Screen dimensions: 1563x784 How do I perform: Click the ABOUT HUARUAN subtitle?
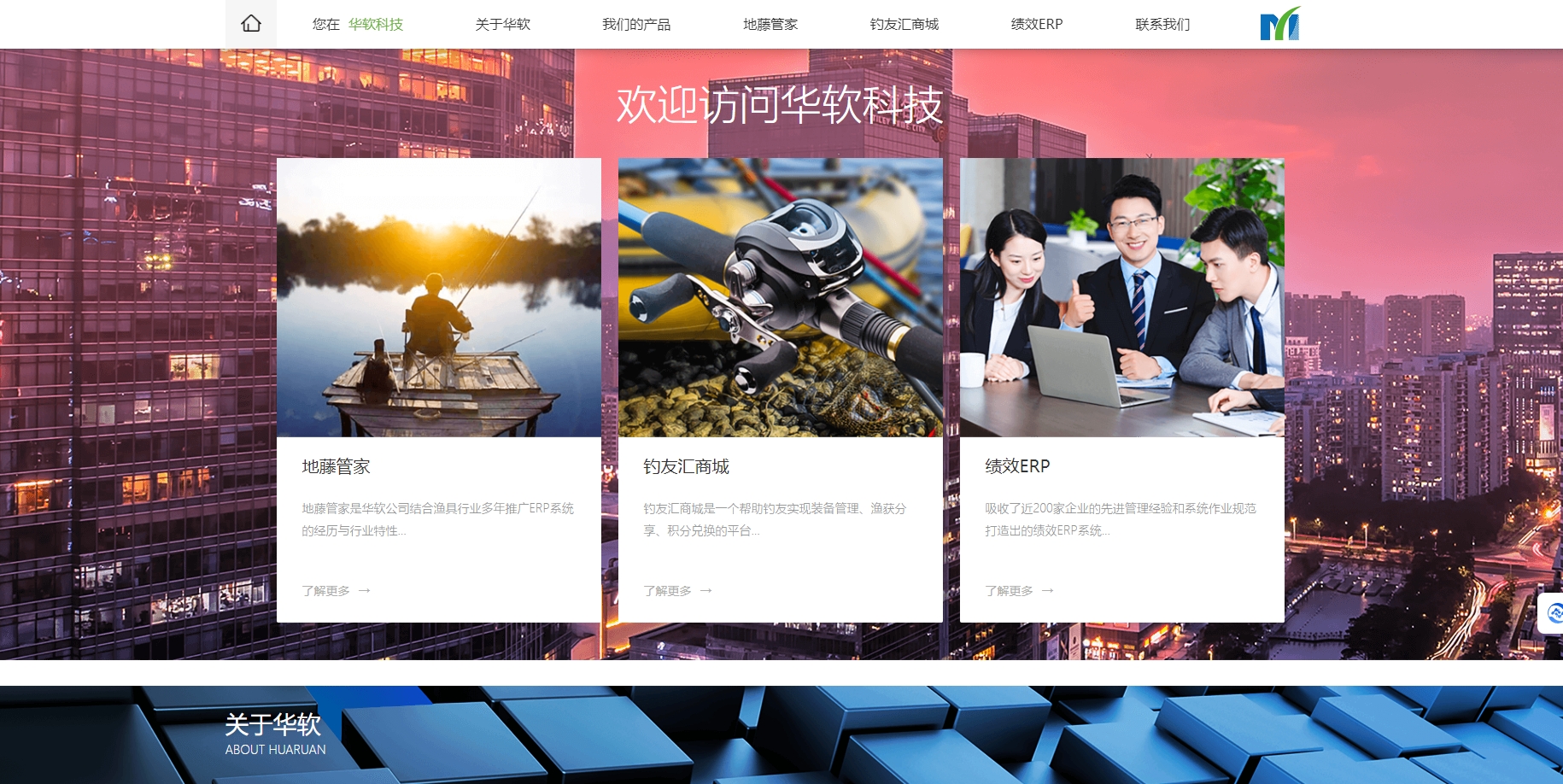pyautogui.click(x=276, y=750)
